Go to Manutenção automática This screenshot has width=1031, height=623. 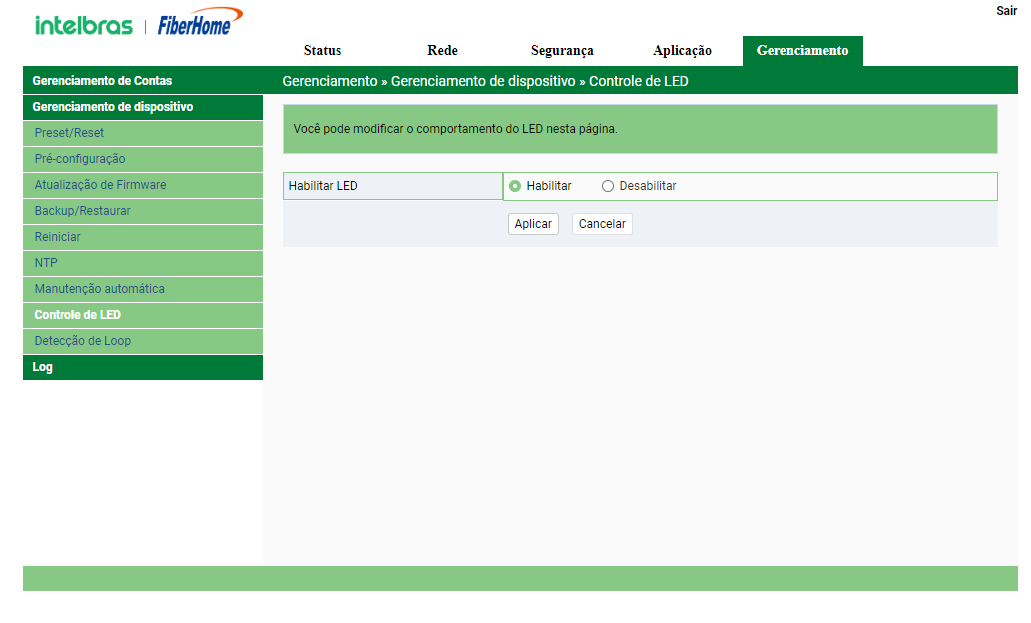click(143, 289)
